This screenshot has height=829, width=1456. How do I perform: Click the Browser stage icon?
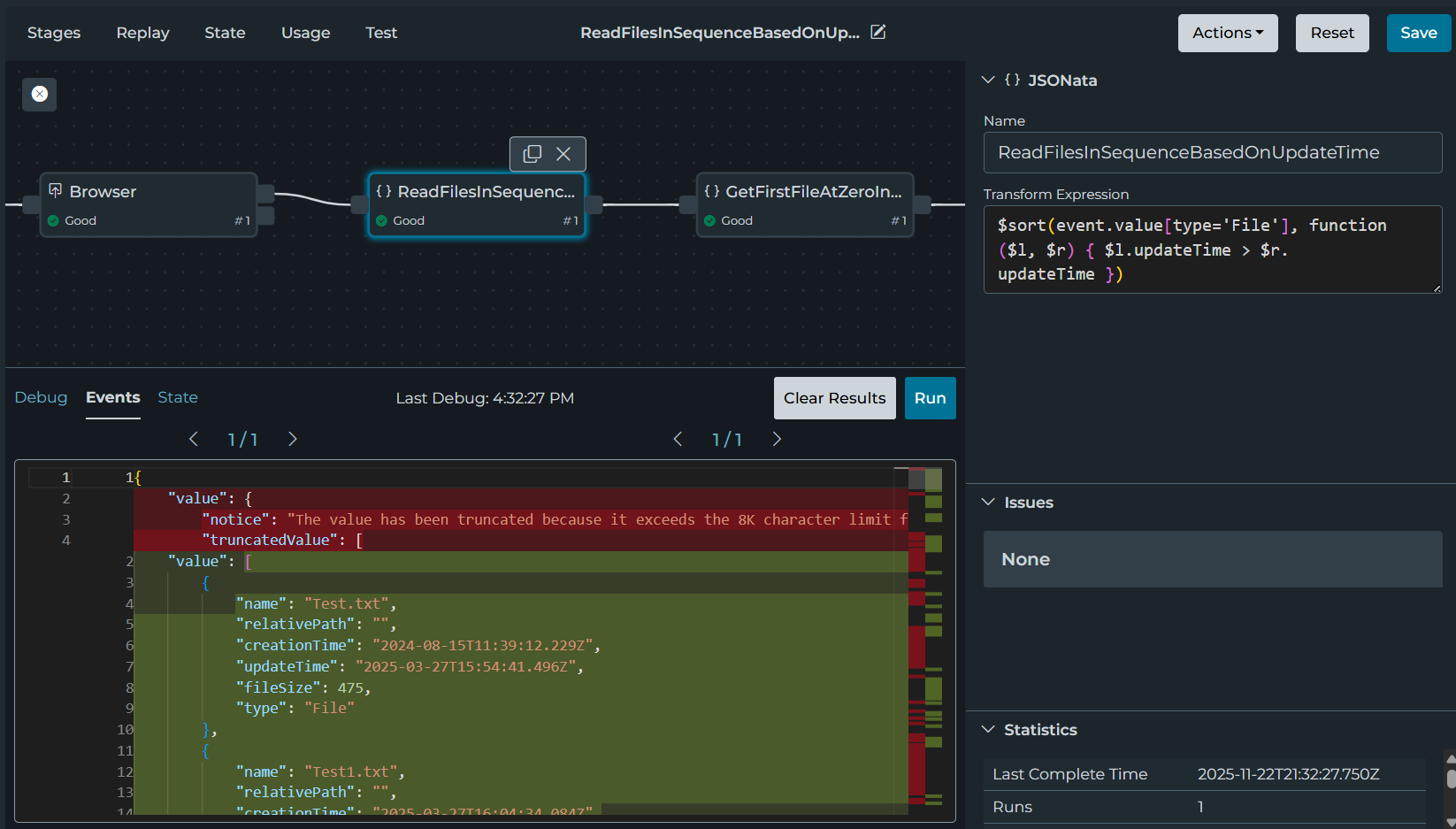click(55, 191)
